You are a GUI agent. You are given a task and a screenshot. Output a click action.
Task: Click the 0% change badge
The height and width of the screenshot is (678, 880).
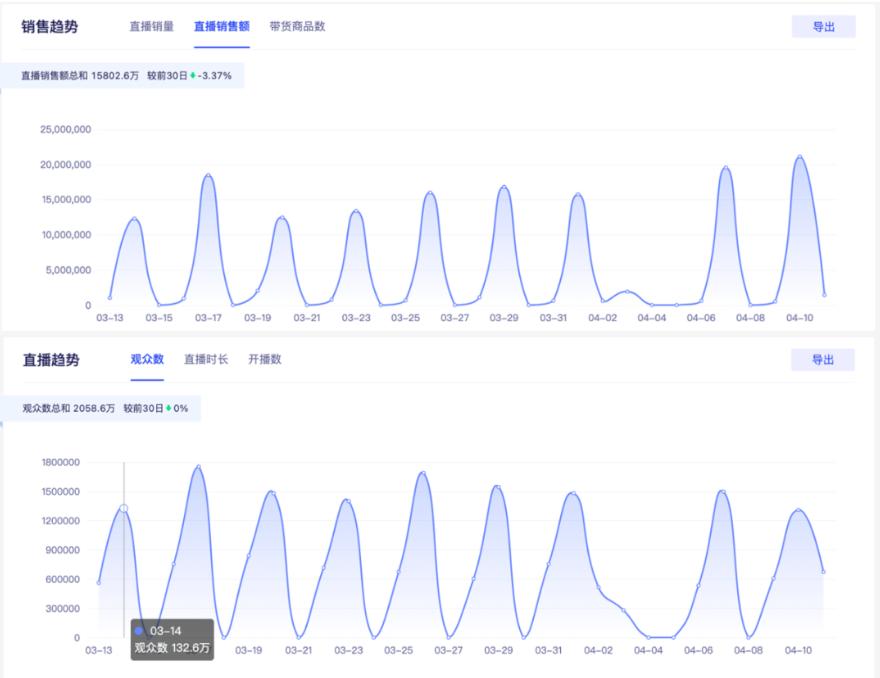183,407
